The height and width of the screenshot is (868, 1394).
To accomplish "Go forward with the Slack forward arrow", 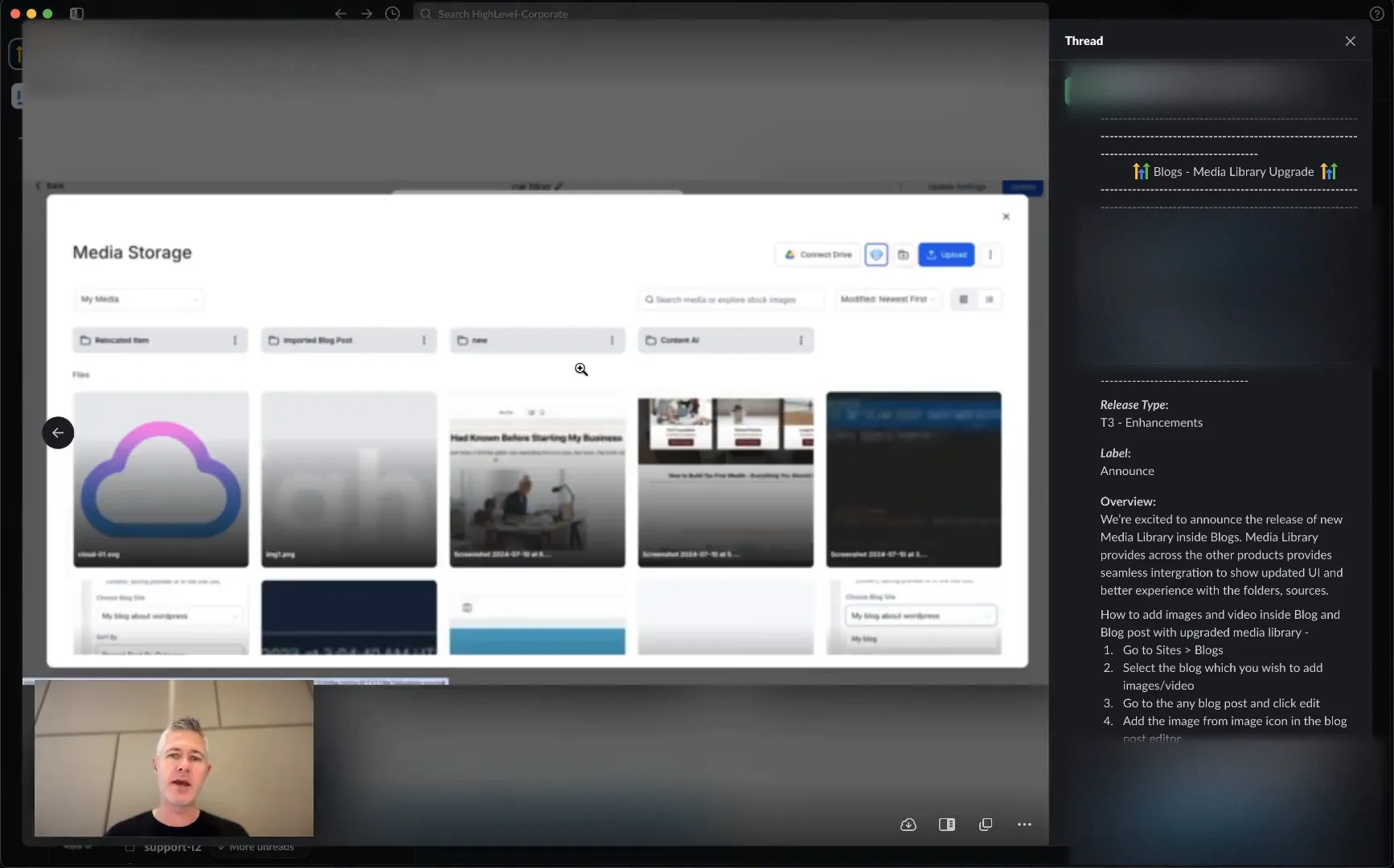I will tap(367, 14).
